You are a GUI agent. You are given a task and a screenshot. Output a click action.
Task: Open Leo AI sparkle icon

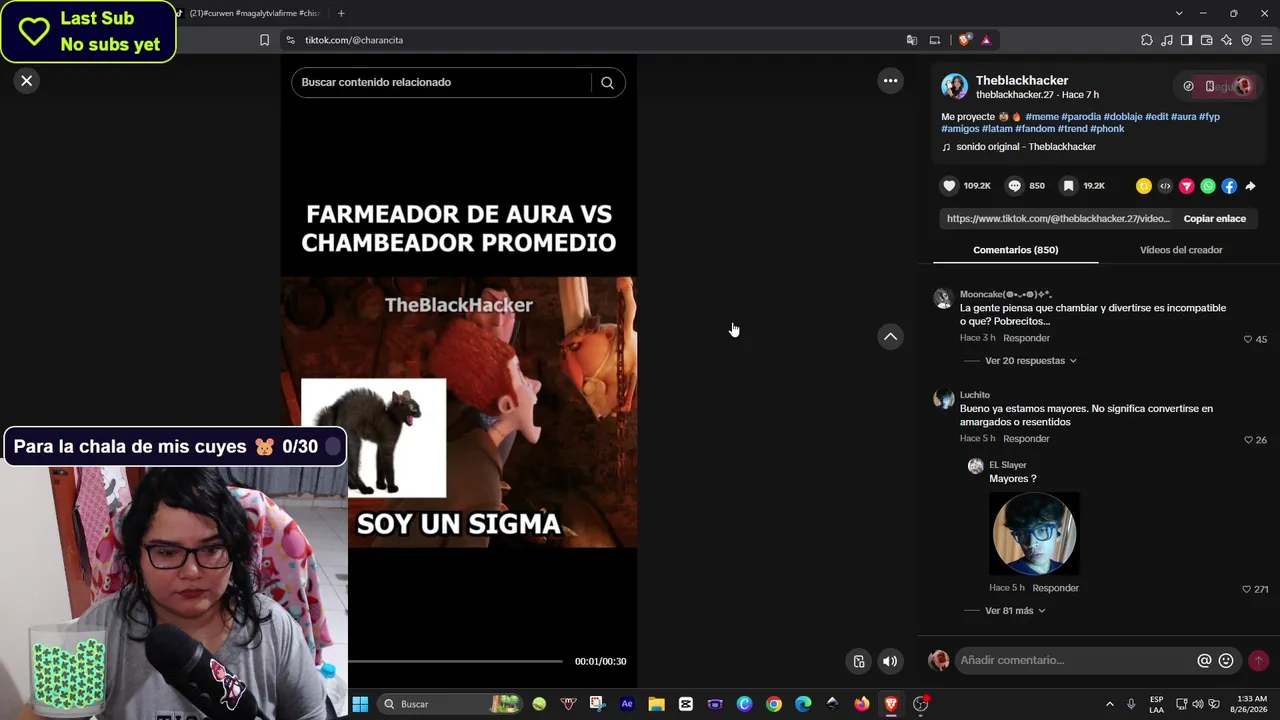click(1227, 40)
